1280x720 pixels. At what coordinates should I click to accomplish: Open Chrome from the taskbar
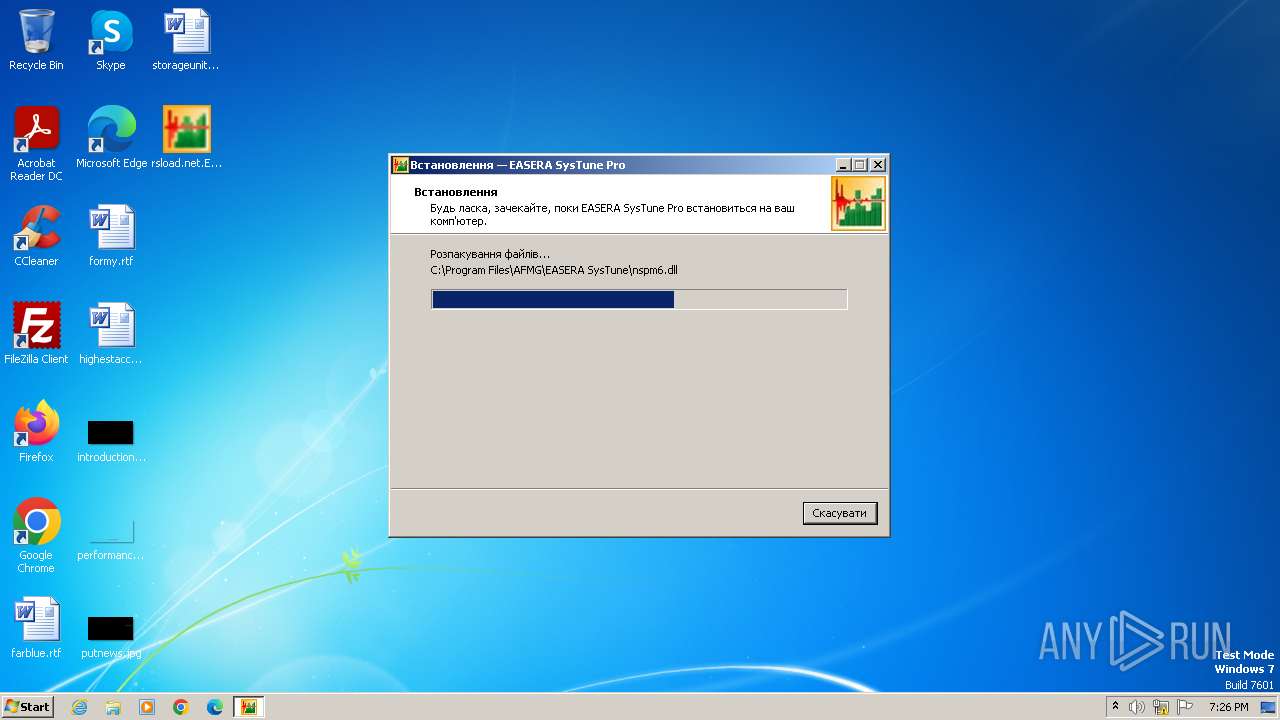coord(181,707)
